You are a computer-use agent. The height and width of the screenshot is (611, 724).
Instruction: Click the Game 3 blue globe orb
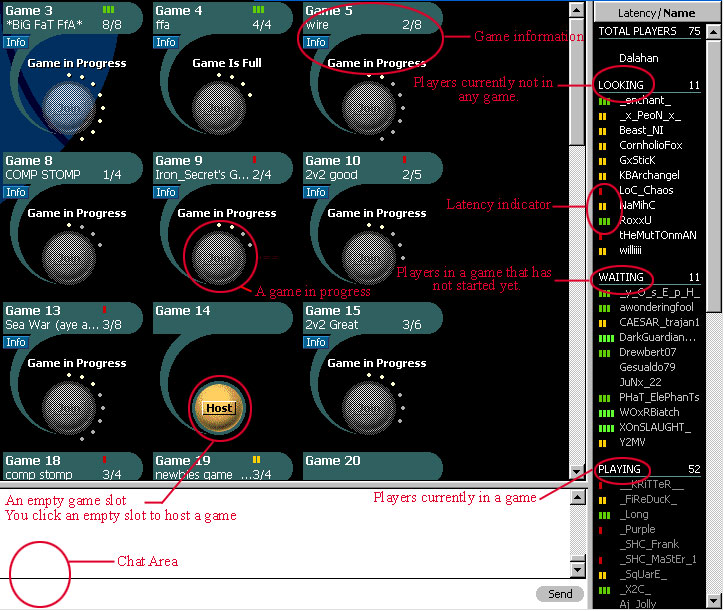68,107
